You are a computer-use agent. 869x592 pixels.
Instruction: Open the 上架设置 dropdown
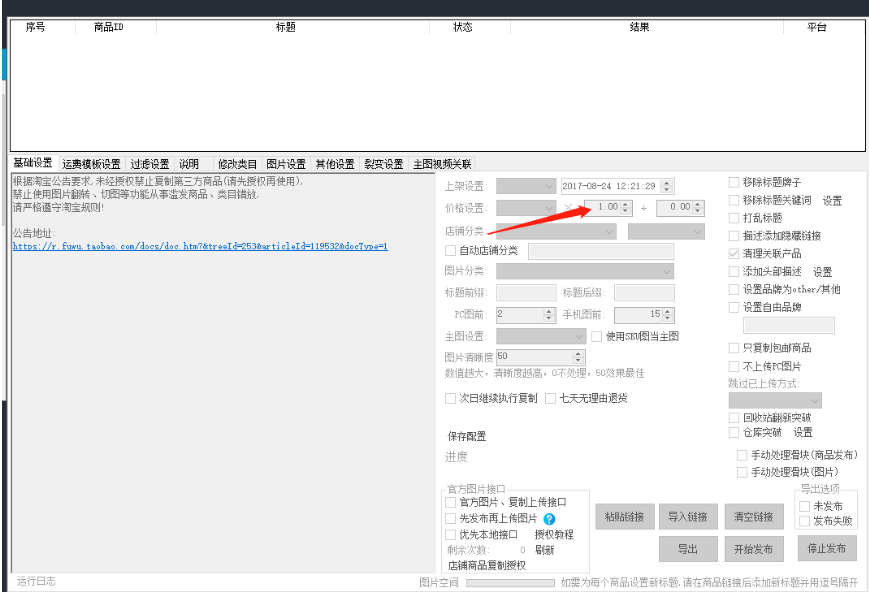pos(526,186)
